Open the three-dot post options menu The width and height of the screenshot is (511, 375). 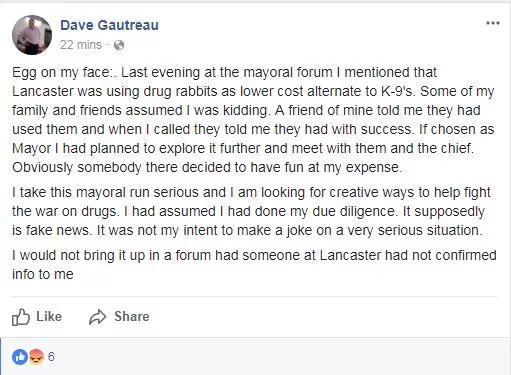point(492,23)
